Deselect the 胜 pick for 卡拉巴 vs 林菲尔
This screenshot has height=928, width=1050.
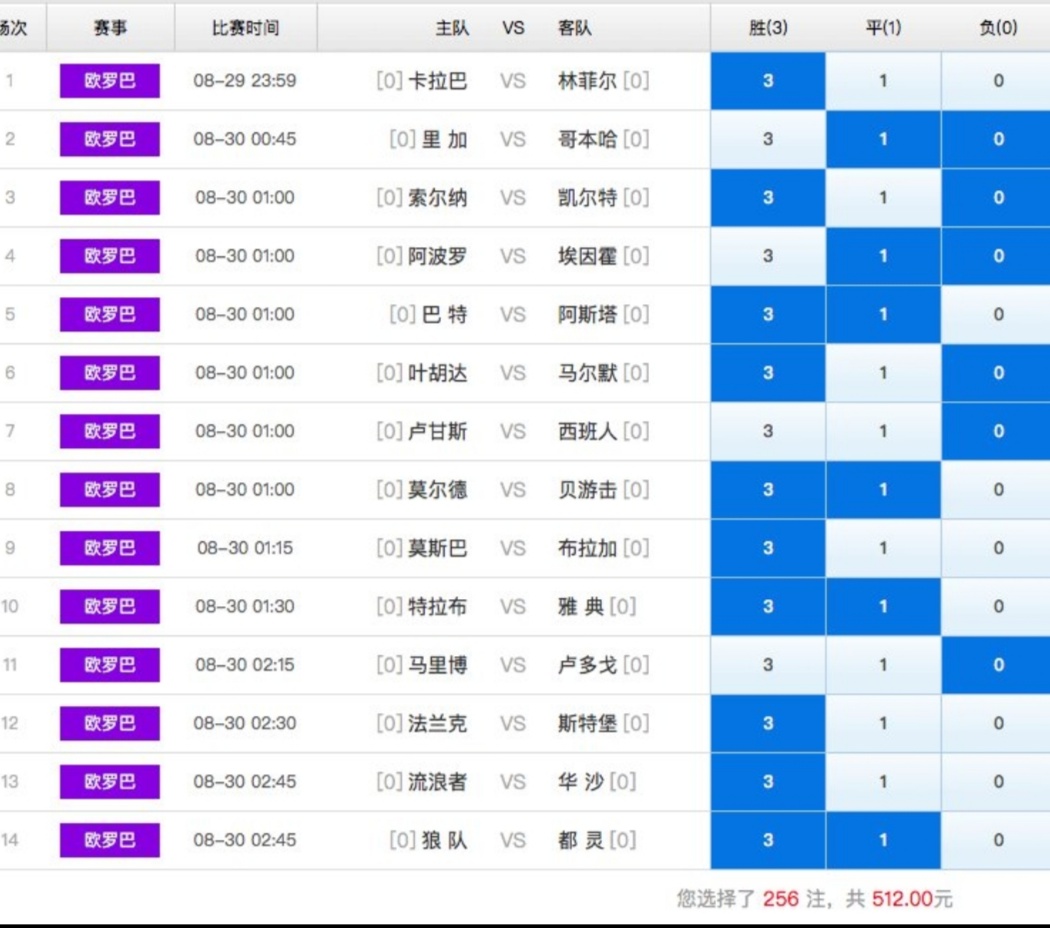(x=766, y=81)
